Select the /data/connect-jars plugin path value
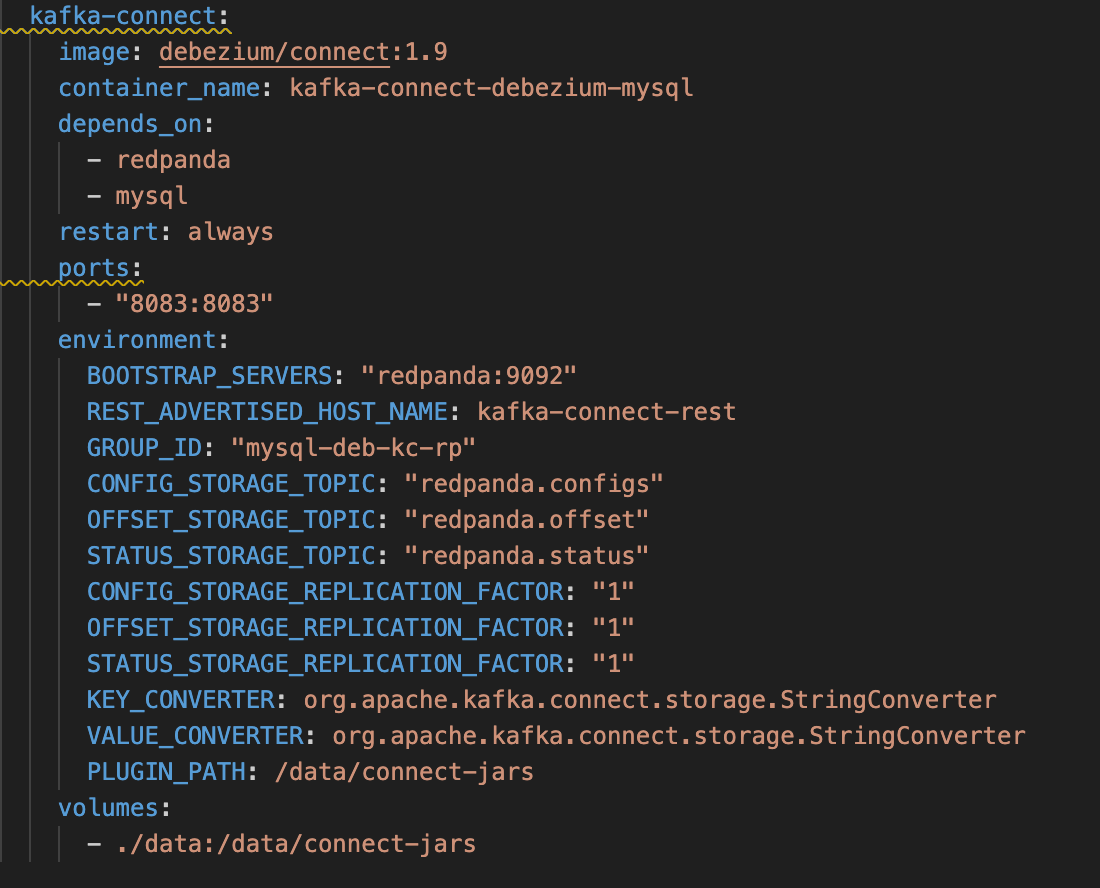Image resolution: width=1100 pixels, height=888 pixels. (x=404, y=772)
